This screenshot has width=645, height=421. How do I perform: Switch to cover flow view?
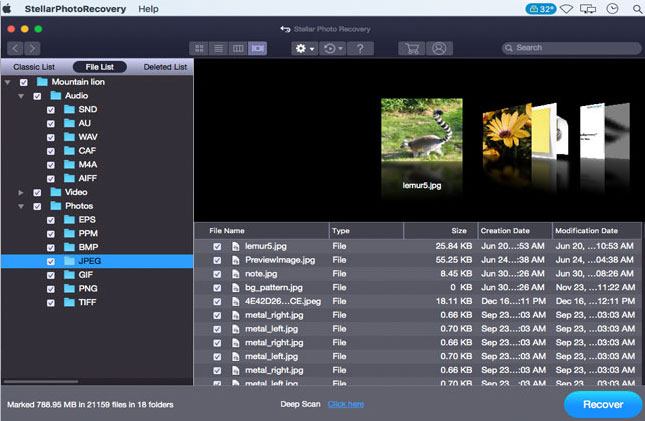tap(258, 49)
